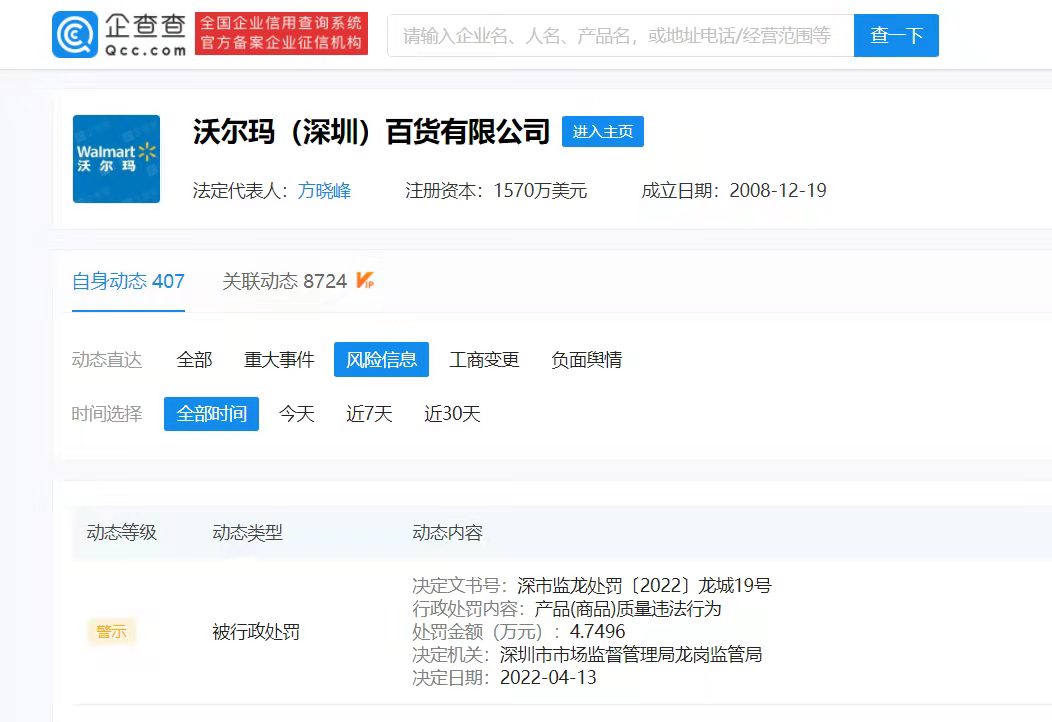Click document number 深市监龙处罚〔2022〕龙城19号

(644, 586)
